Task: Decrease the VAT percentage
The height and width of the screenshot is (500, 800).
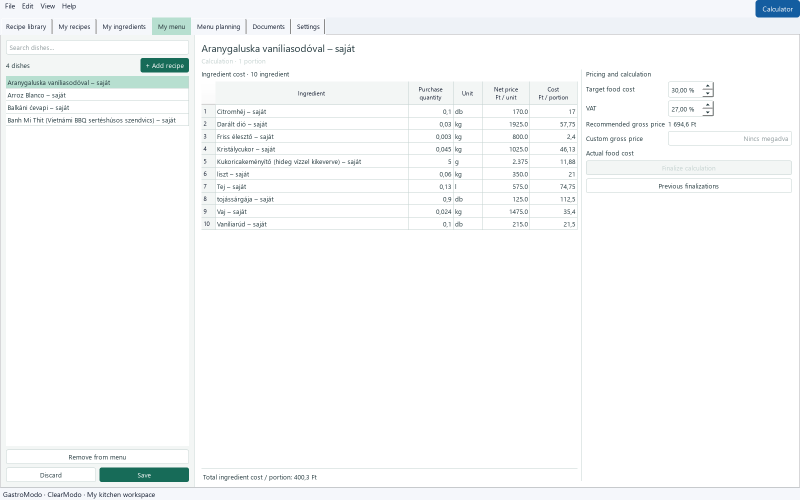Action: [x=707, y=112]
